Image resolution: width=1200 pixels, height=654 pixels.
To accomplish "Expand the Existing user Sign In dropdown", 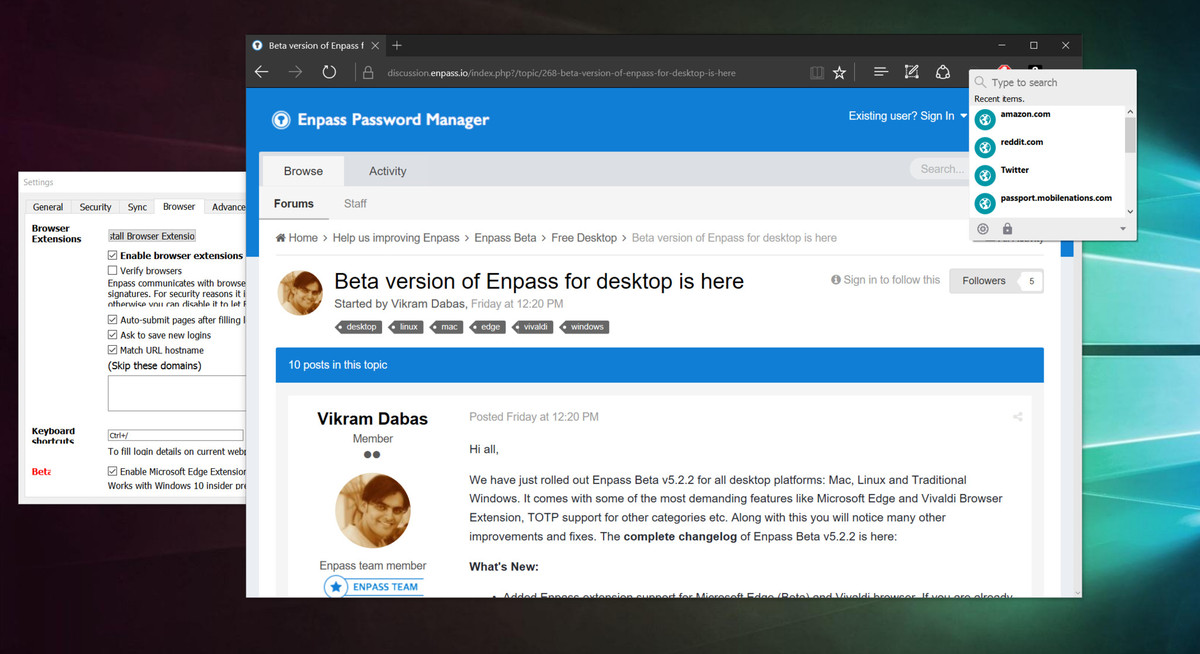I will [908, 116].
